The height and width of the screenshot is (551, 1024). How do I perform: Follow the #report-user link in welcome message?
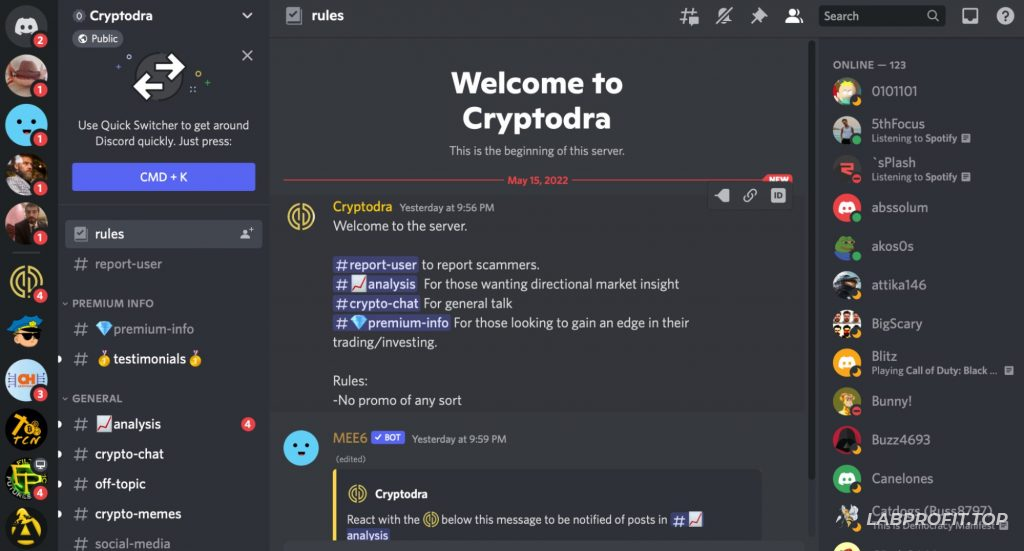coord(376,264)
